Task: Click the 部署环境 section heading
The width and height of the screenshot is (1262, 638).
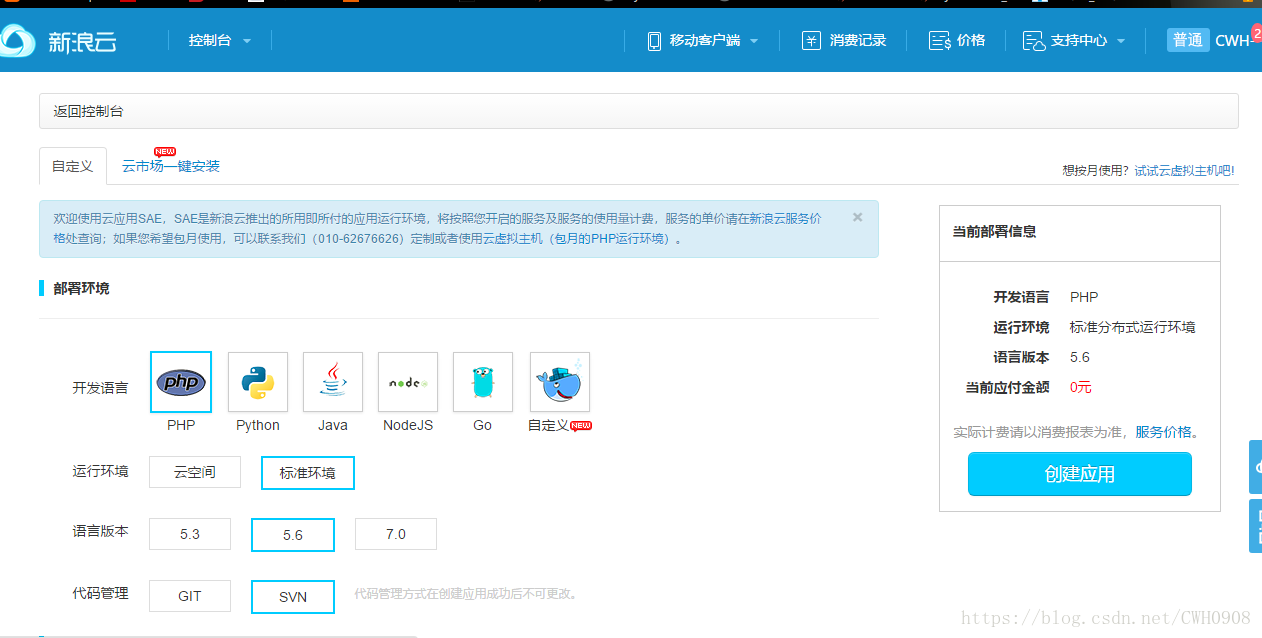Action: coord(81,288)
